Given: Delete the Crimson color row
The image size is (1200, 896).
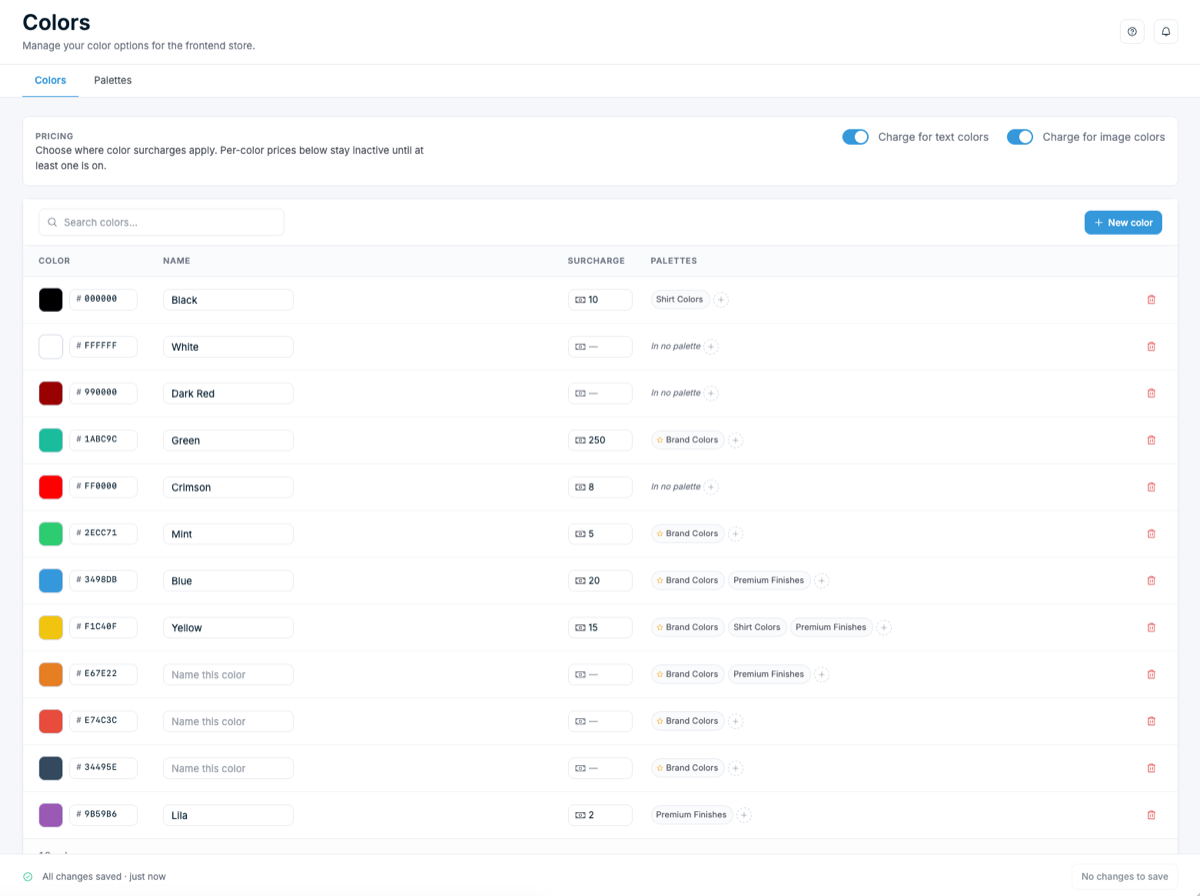Looking at the screenshot, I should pyautogui.click(x=1151, y=487).
